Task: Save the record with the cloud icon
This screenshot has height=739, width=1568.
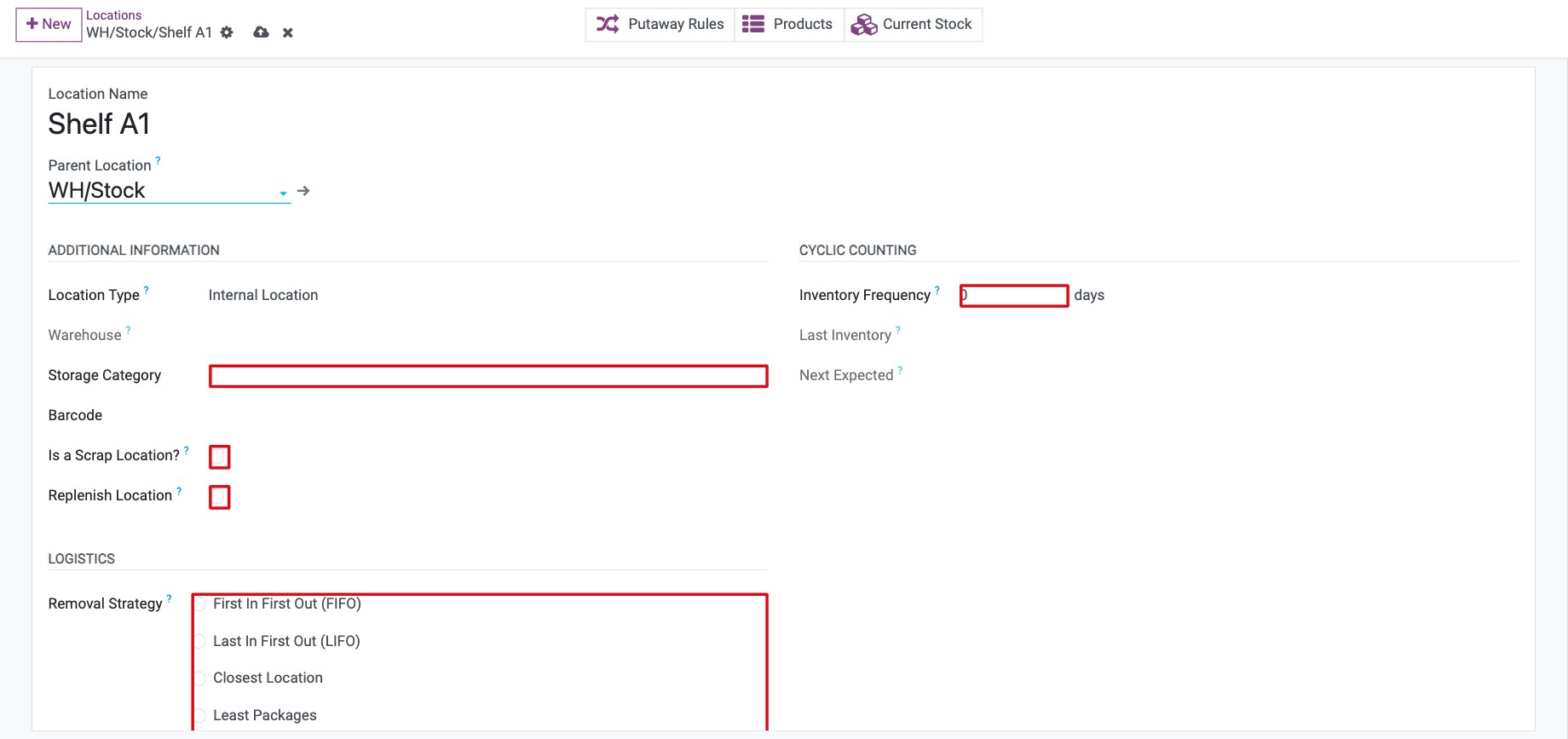Action: pyautogui.click(x=262, y=32)
